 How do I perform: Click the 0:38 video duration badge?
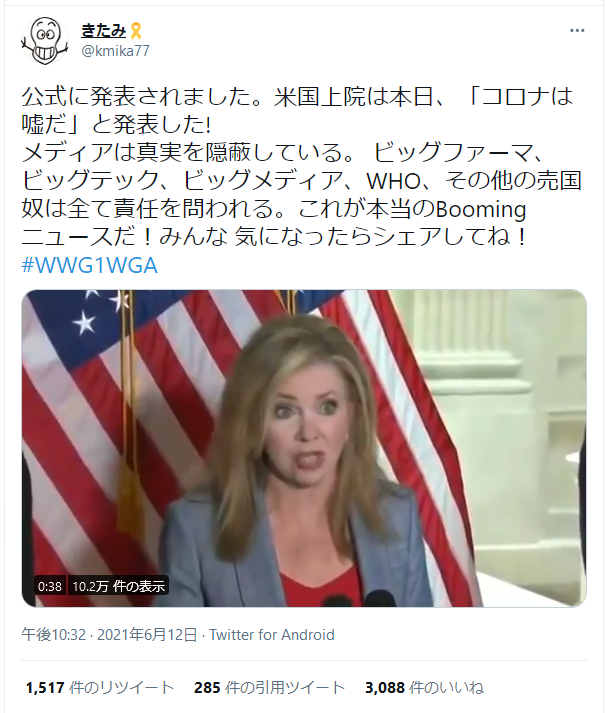tap(50, 587)
